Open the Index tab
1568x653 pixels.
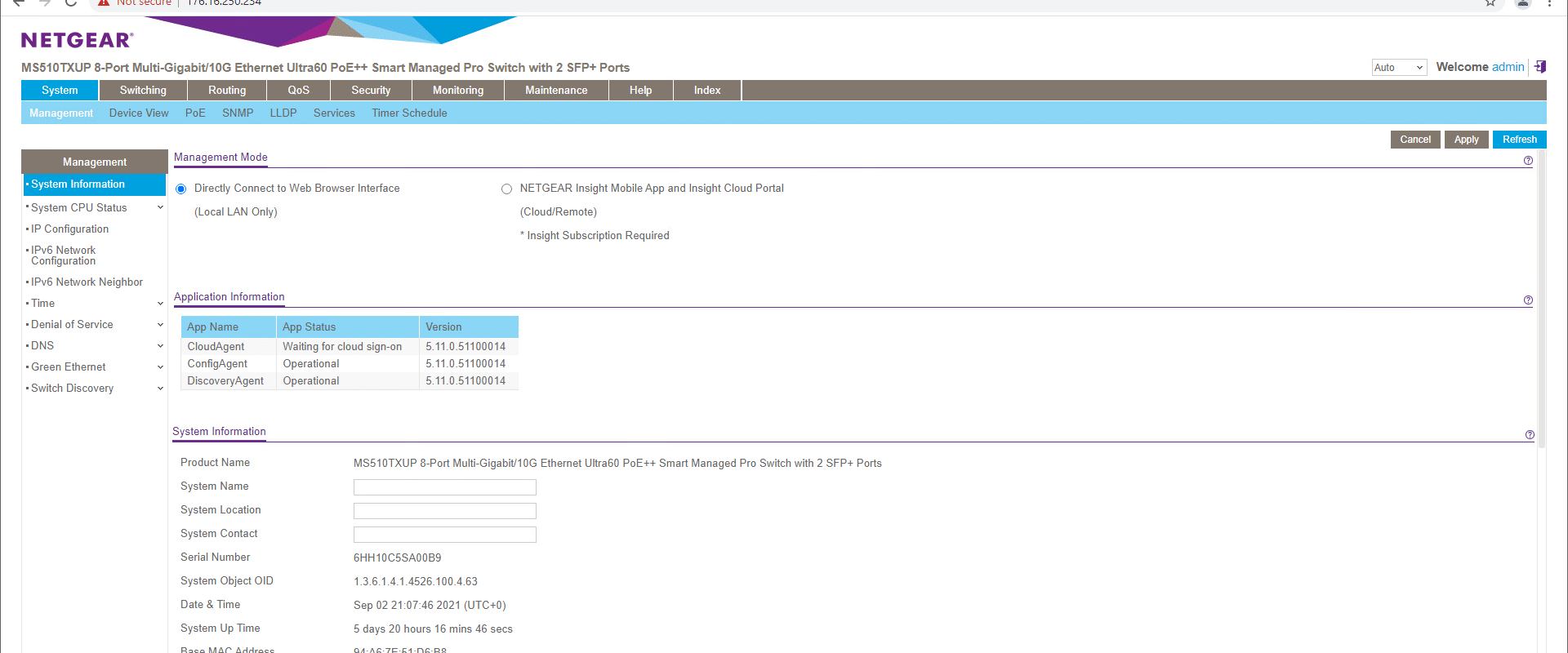(707, 90)
